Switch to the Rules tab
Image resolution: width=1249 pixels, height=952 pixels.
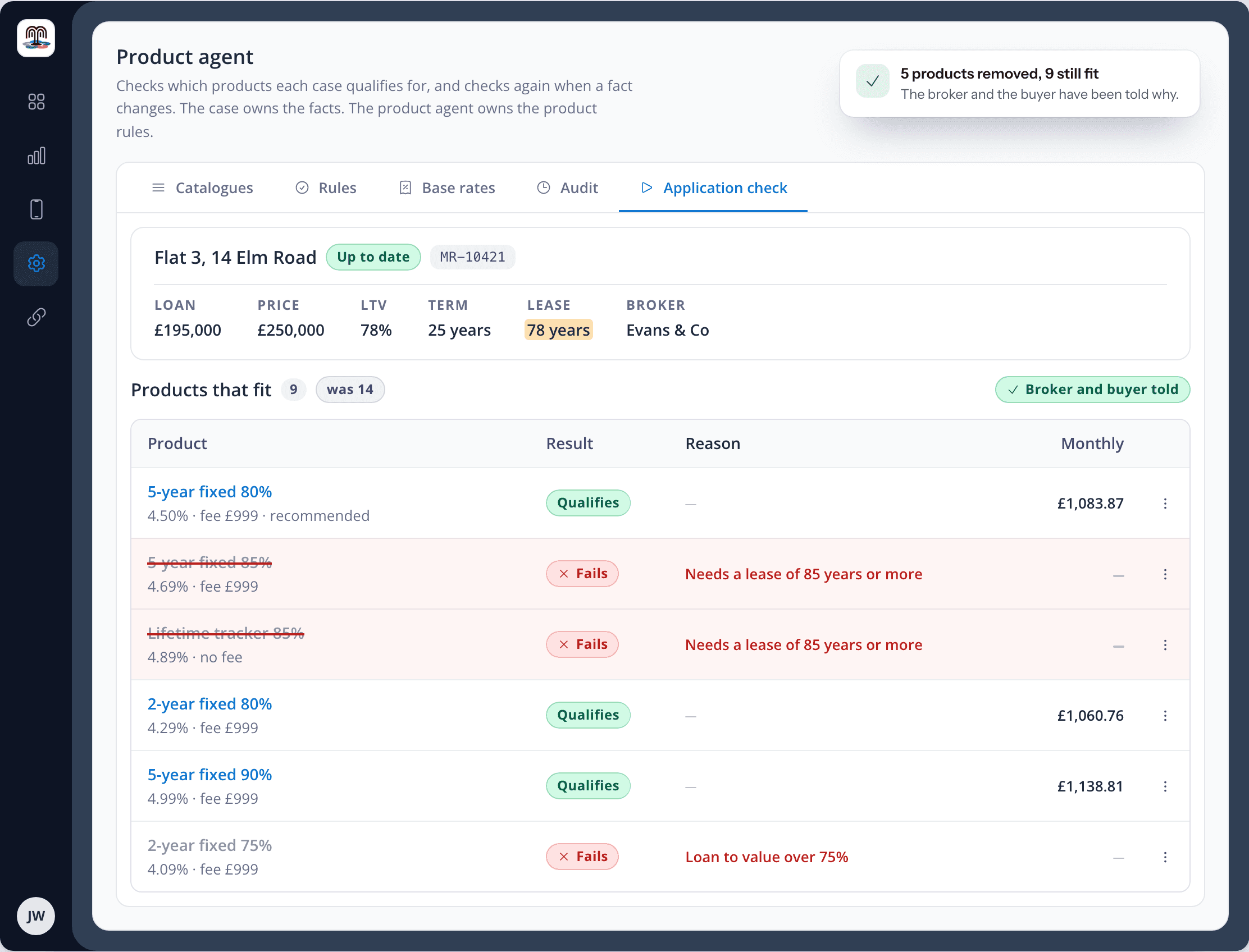326,188
